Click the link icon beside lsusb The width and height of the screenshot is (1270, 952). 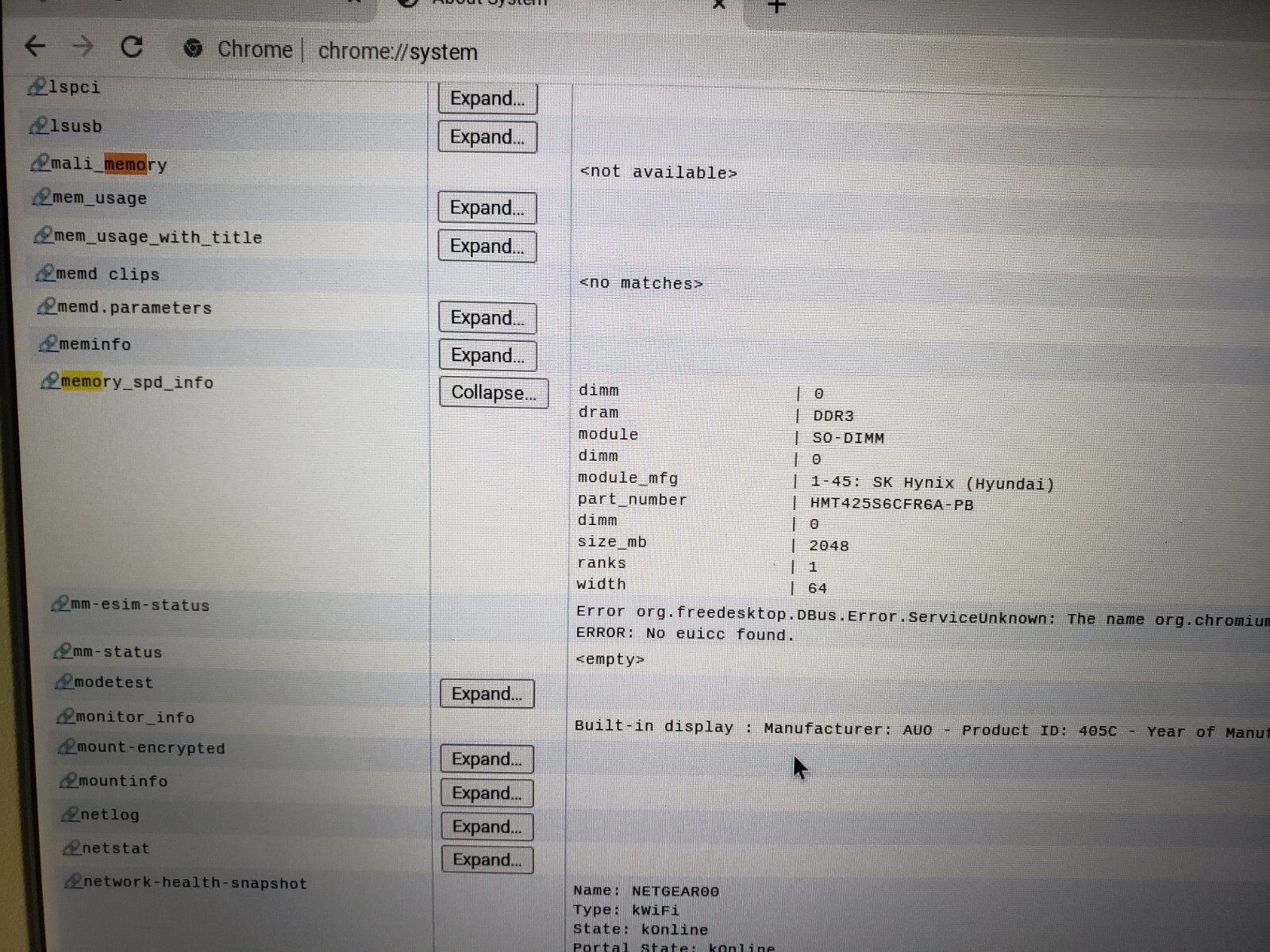39,125
